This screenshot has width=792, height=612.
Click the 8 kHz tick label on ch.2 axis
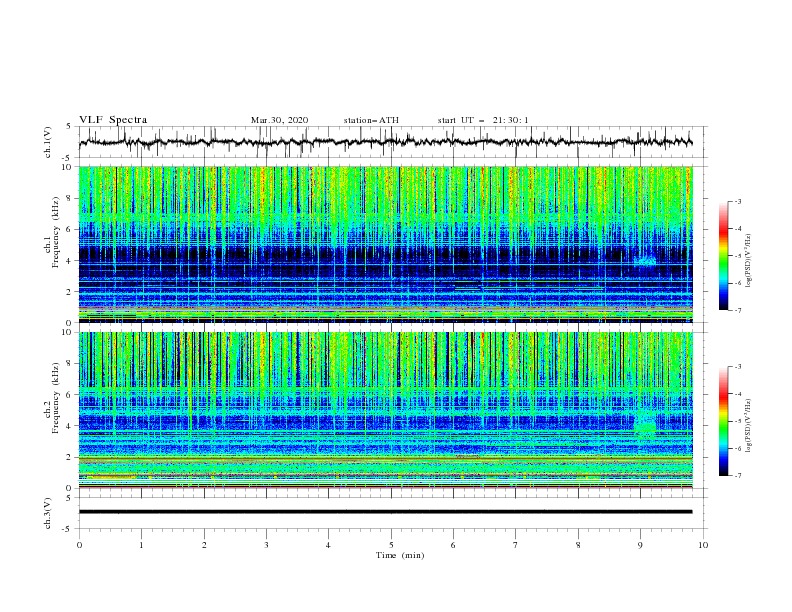click(x=69, y=364)
